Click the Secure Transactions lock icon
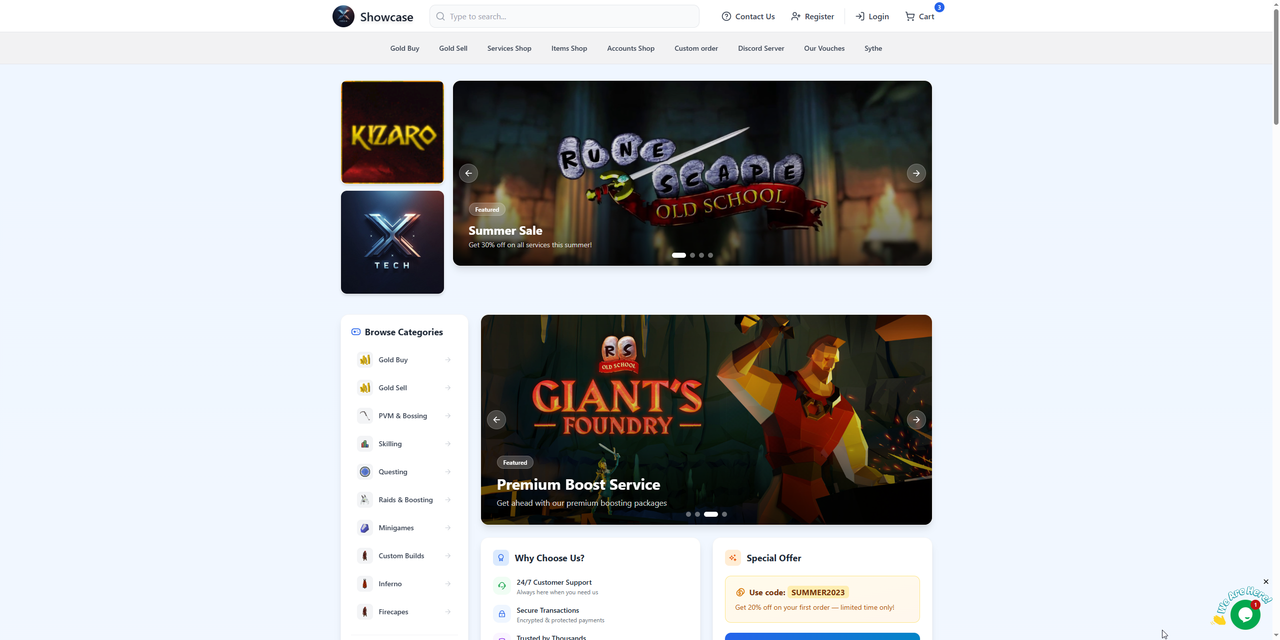This screenshot has width=1280, height=640. pyautogui.click(x=502, y=614)
